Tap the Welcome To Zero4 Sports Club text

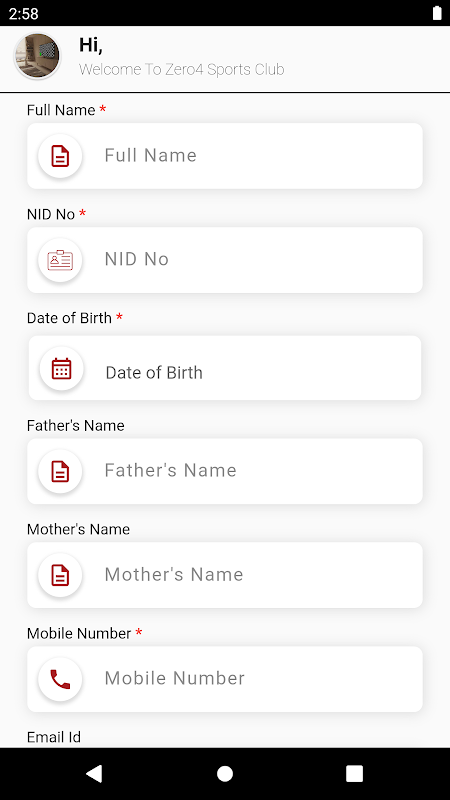click(182, 69)
